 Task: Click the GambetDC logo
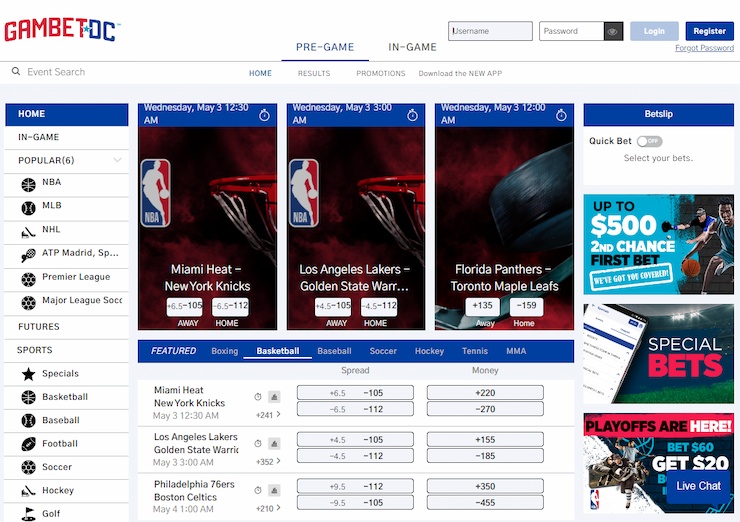(x=62, y=31)
